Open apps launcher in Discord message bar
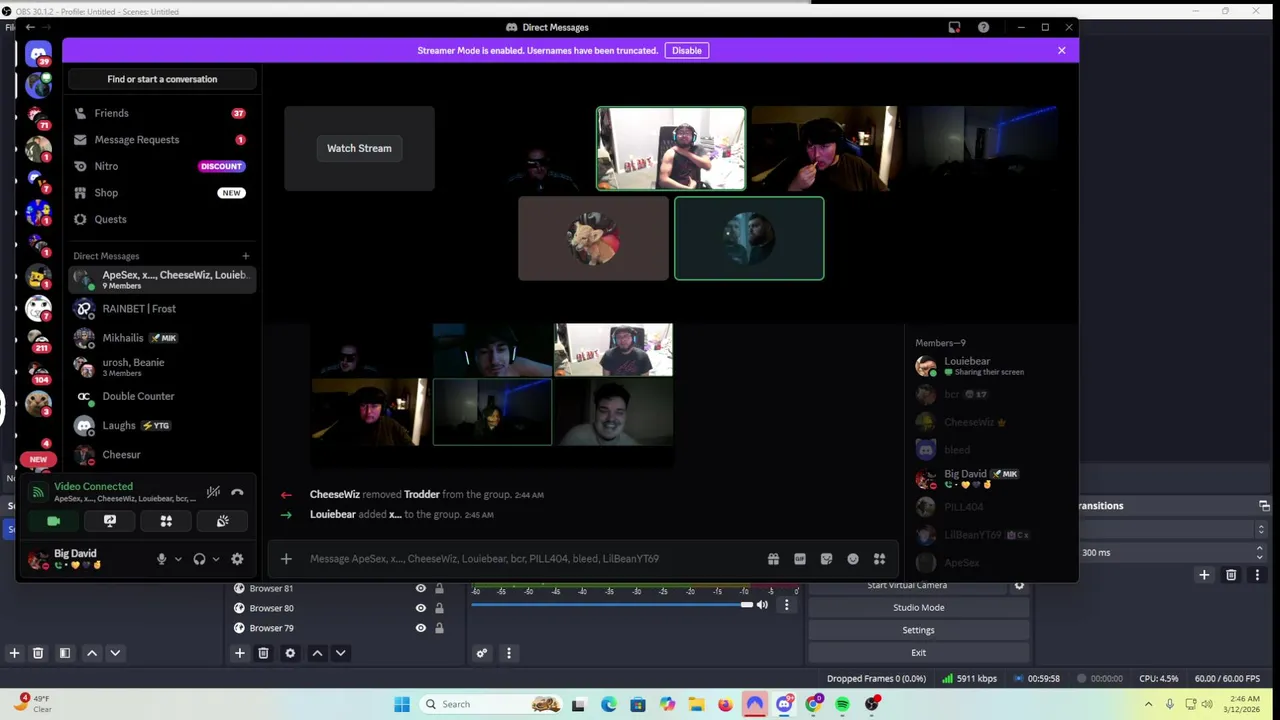Screen dimensions: 1280x720 879,559
